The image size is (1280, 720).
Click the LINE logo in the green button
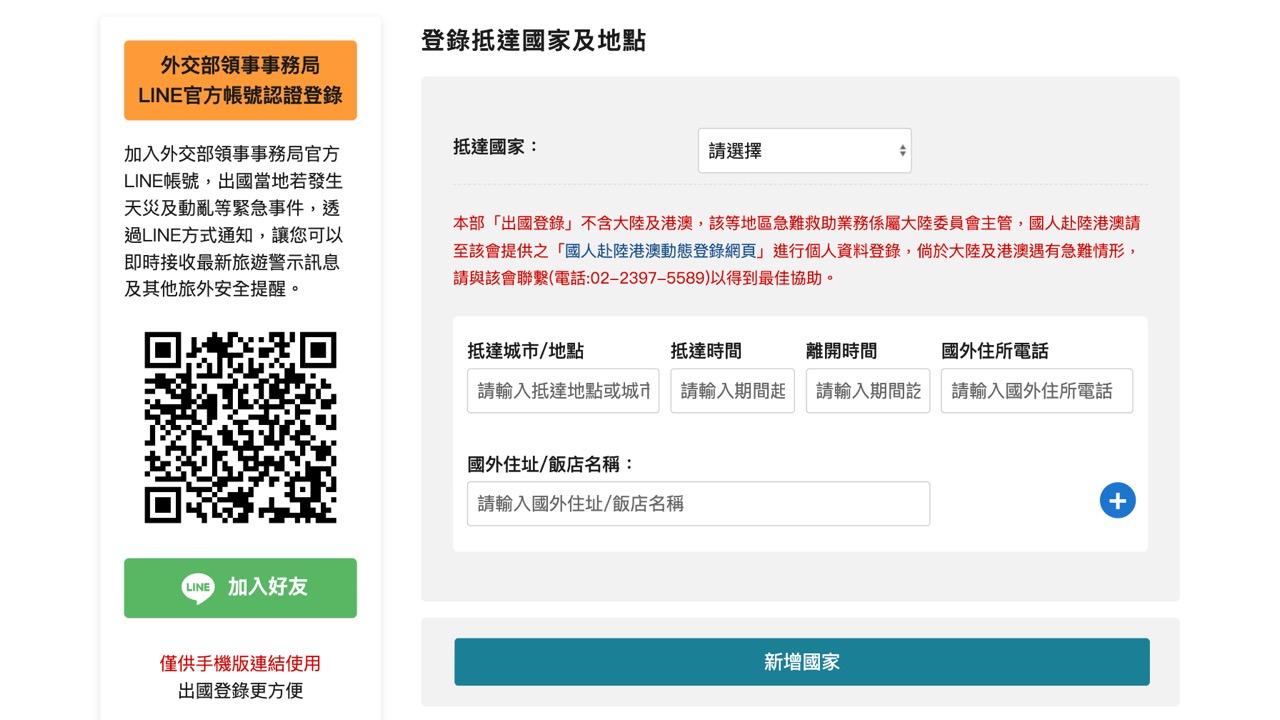point(198,588)
